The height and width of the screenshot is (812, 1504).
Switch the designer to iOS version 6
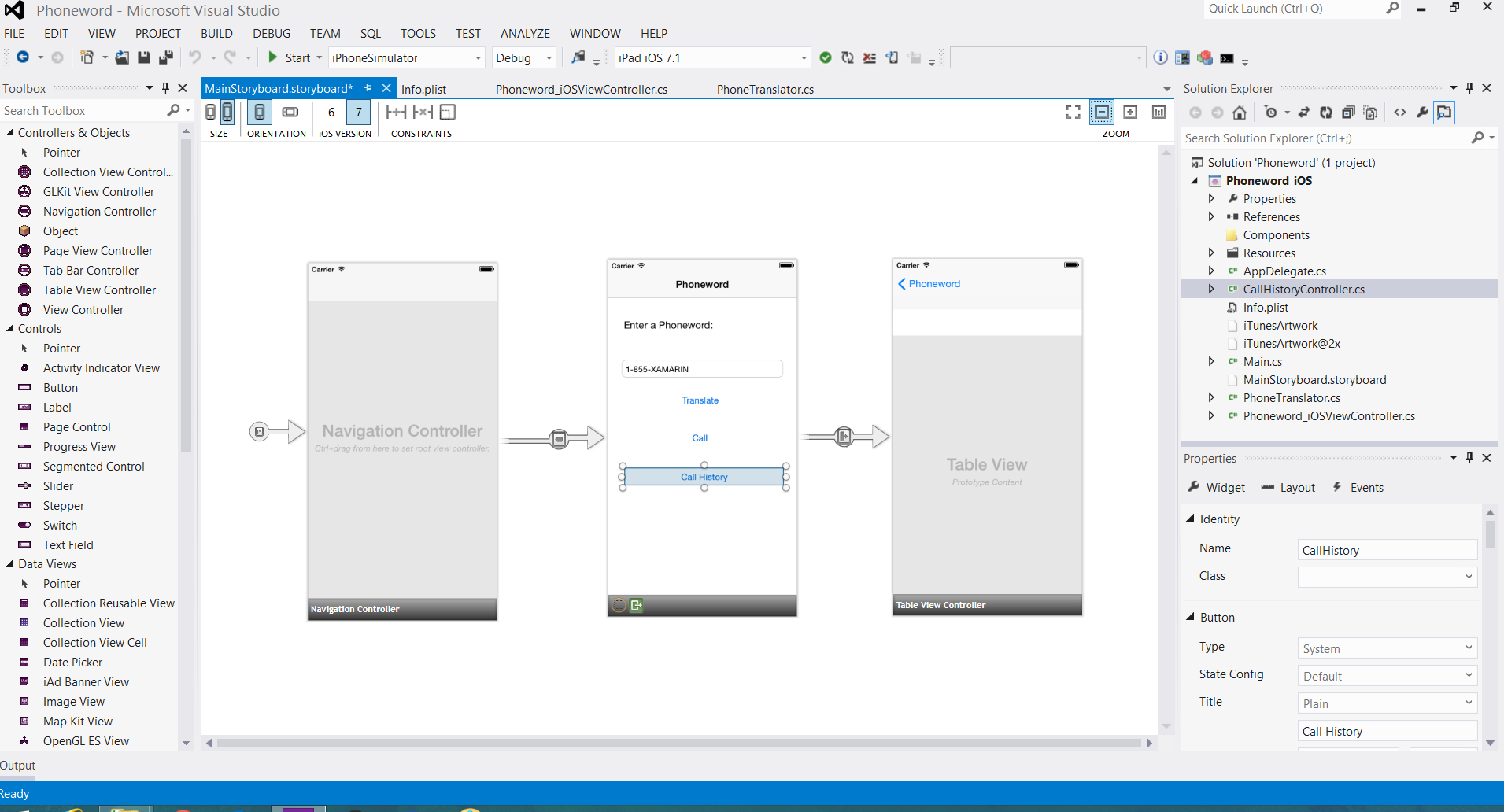[x=331, y=113]
